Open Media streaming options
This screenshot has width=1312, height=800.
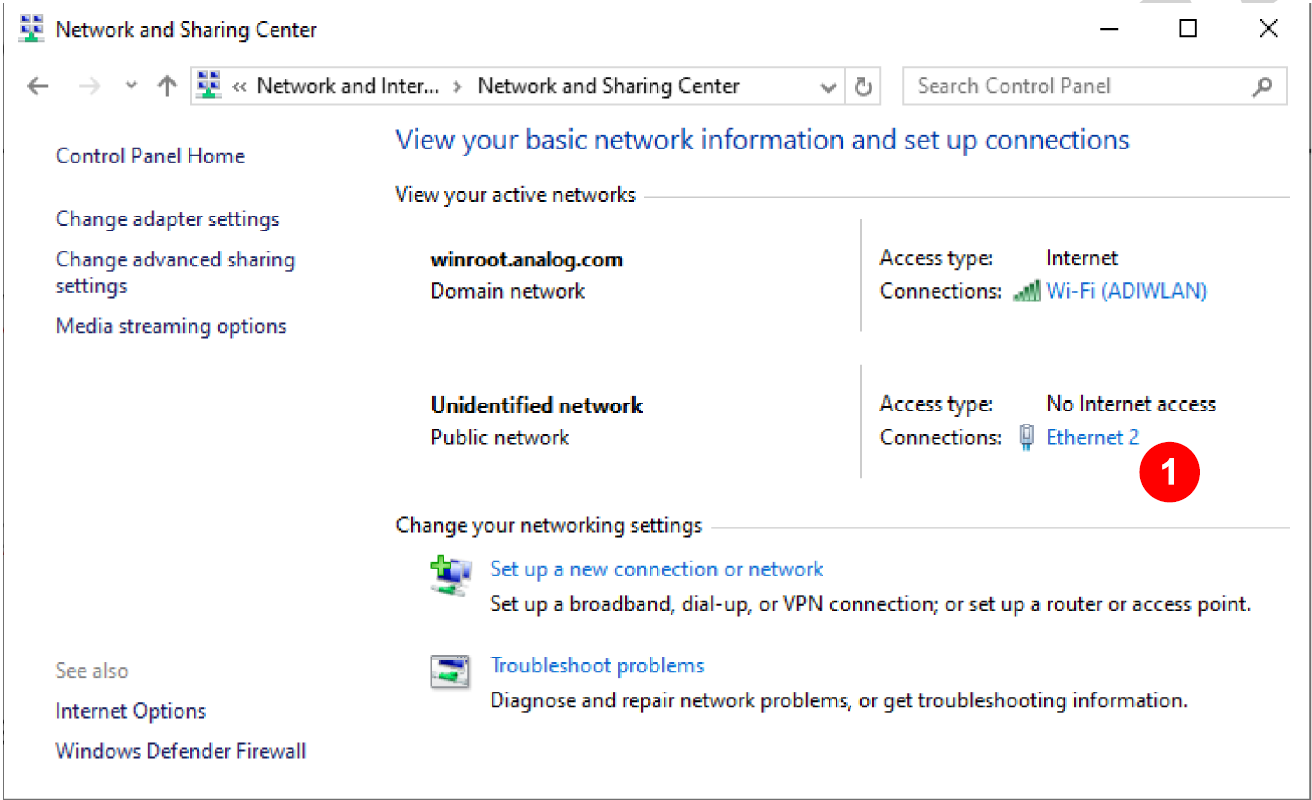click(171, 326)
